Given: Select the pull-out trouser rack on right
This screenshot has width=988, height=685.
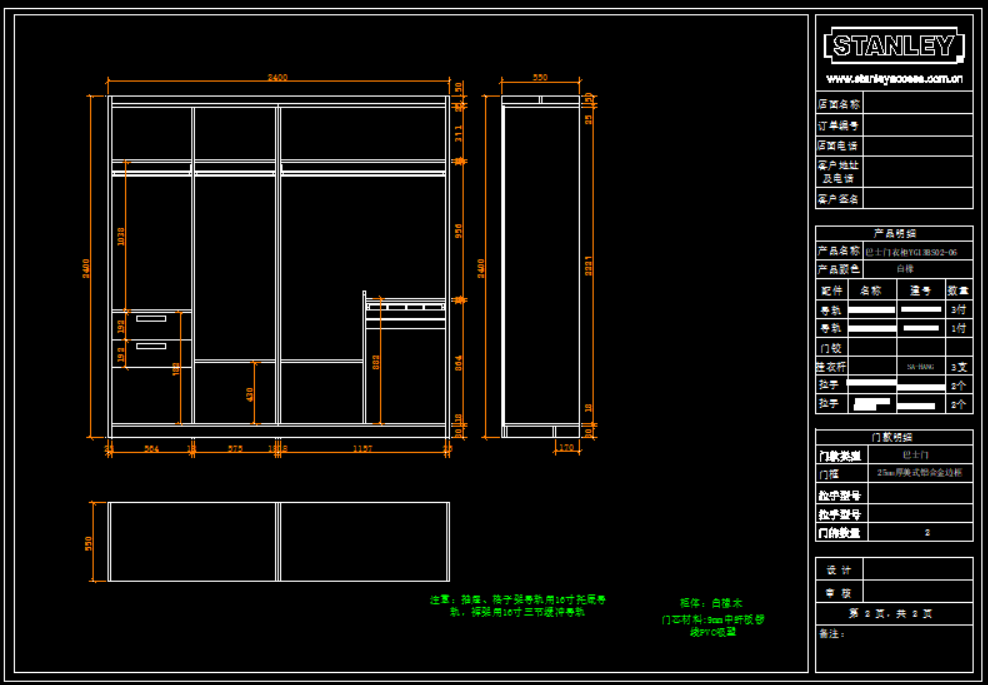Looking at the screenshot, I should 405,308.
